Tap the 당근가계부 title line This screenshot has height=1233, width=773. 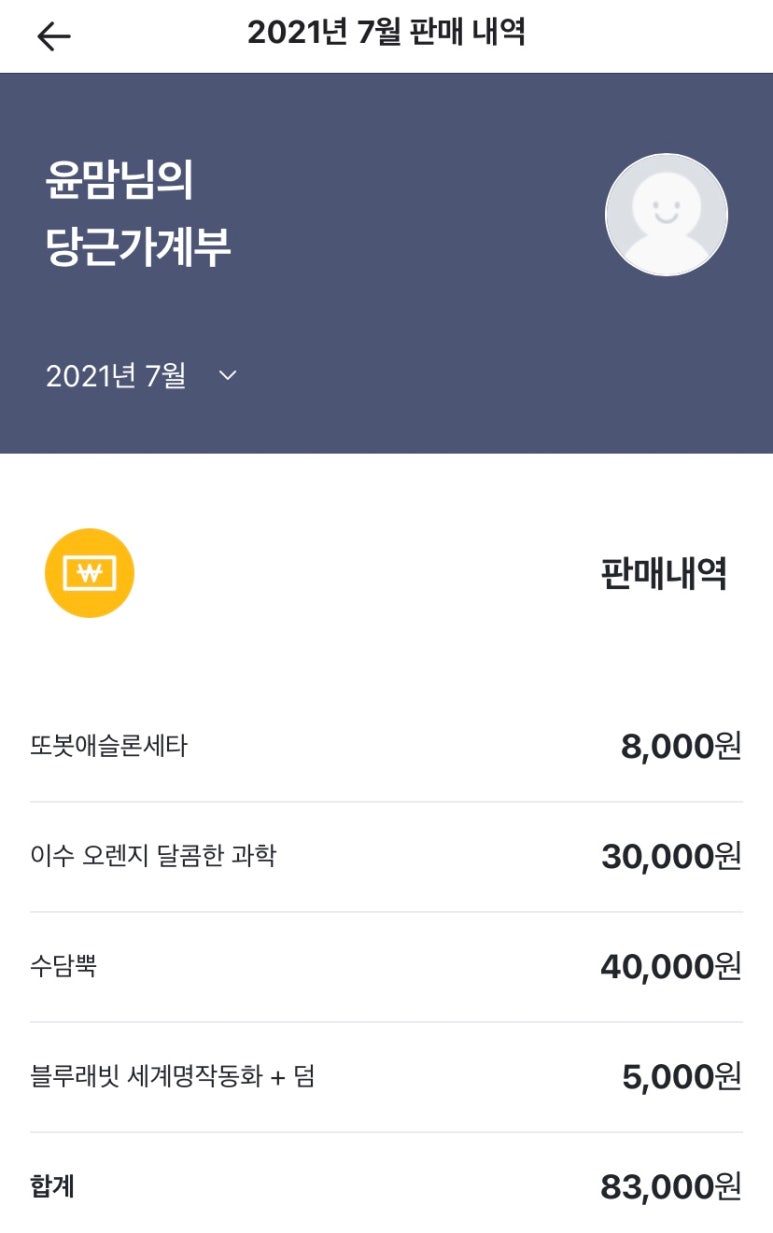[x=138, y=247]
